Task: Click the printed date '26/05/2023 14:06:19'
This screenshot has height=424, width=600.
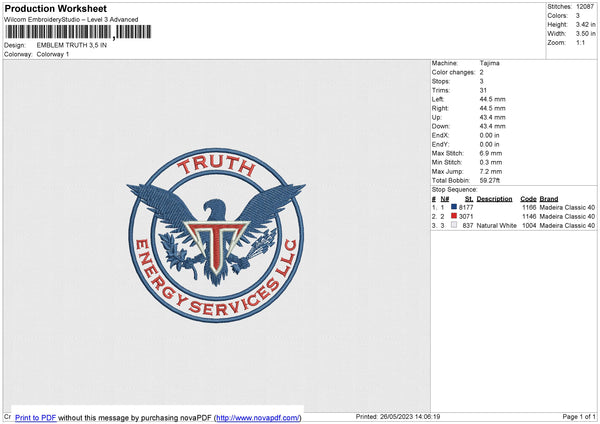Action: [410, 416]
